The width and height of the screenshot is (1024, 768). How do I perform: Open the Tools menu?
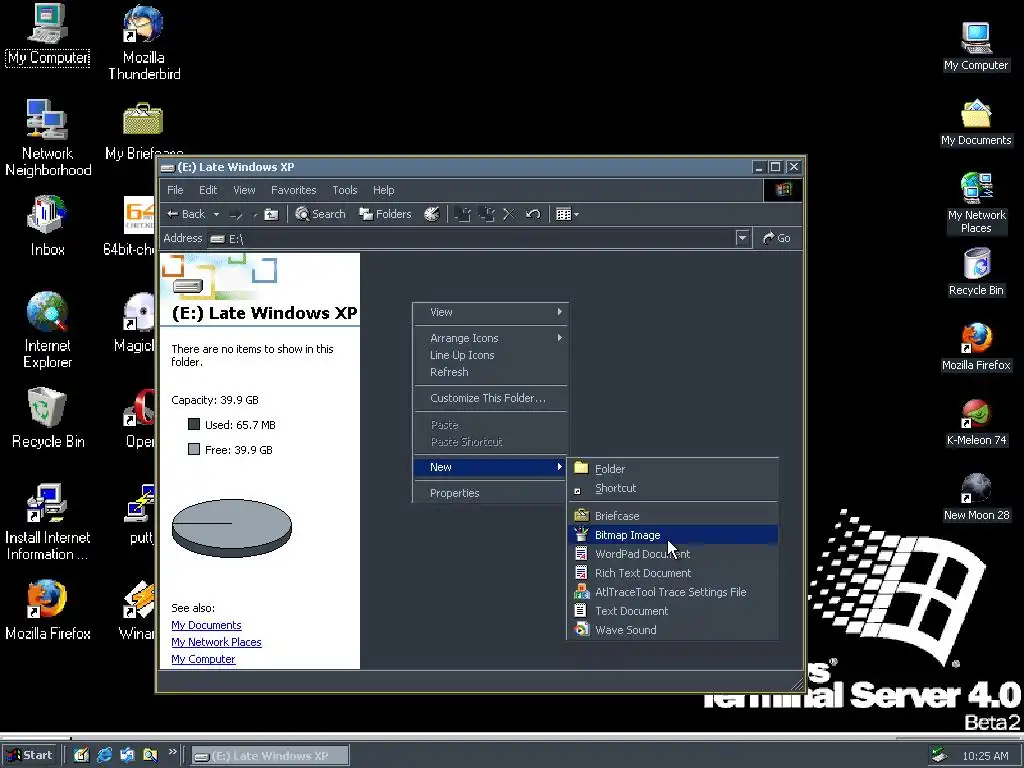point(344,190)
